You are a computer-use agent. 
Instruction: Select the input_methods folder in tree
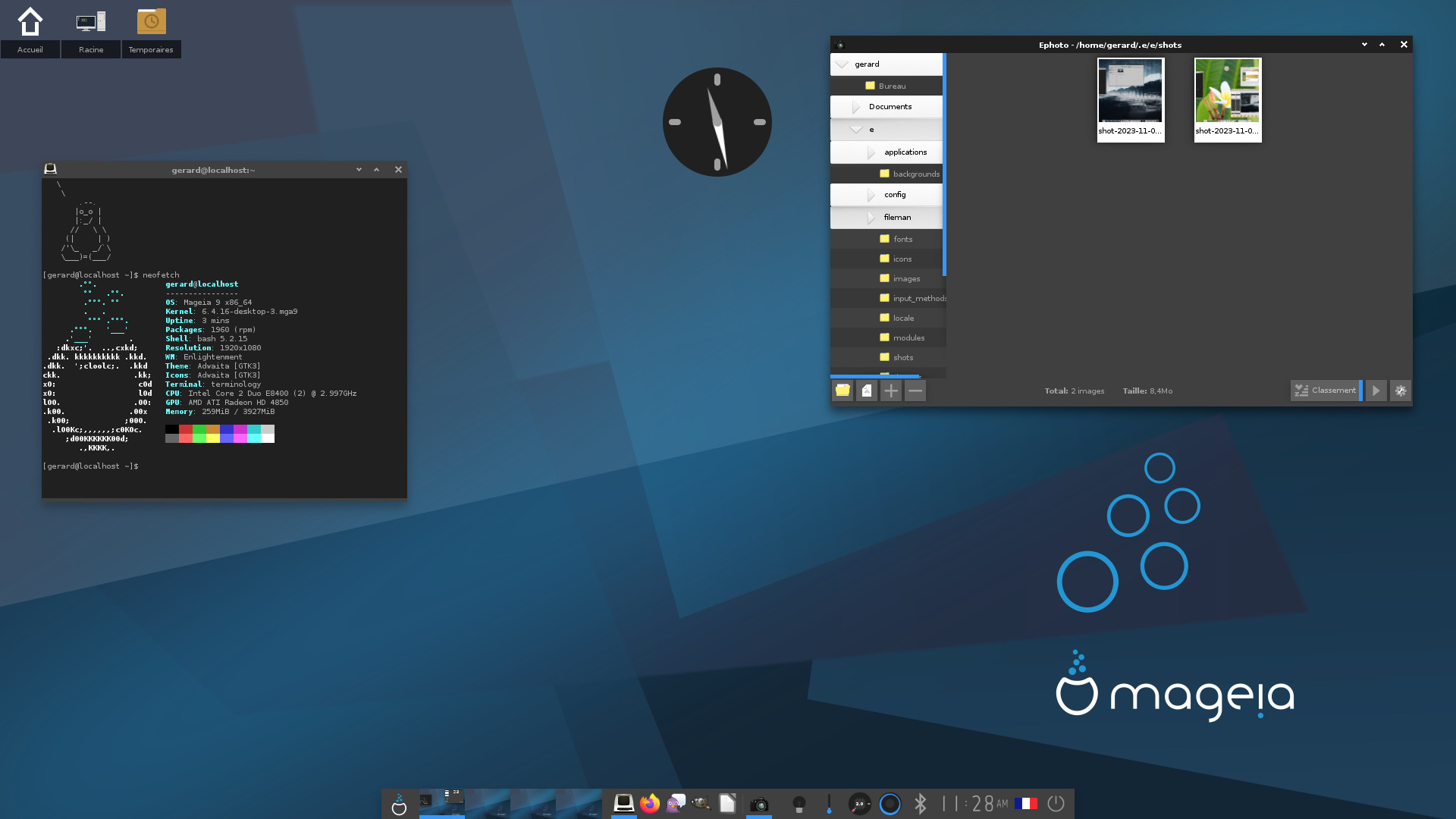[886, 298]
